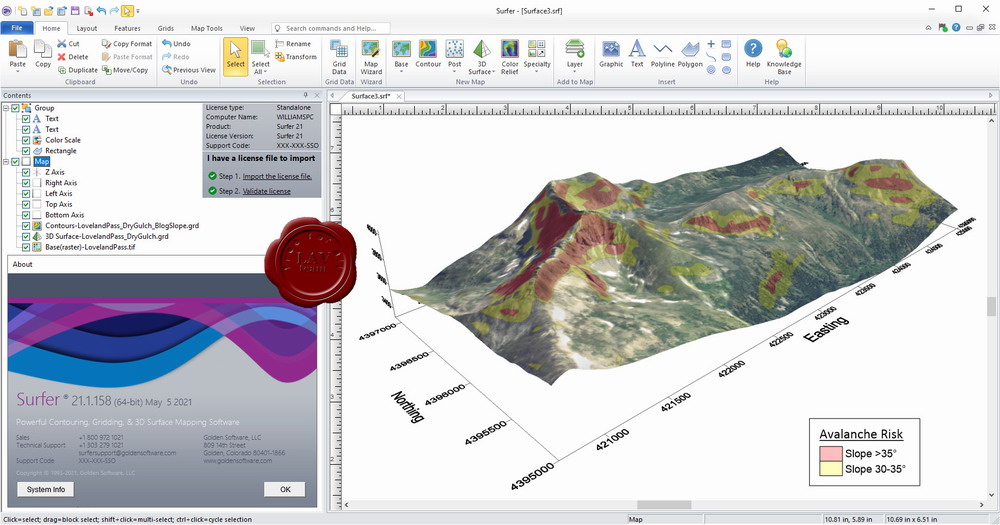Screen dimensions: 1000x525
Task: Click the System Info button
Action: (x=46, y=489)
